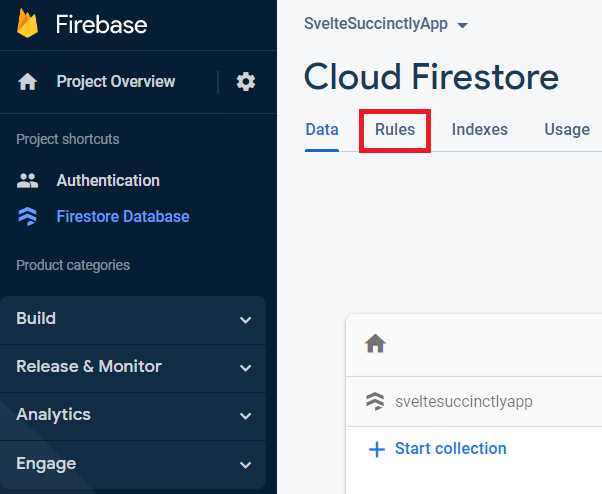
Task: Switch to the Indexes tab
Action: click(x=480, y=130)
